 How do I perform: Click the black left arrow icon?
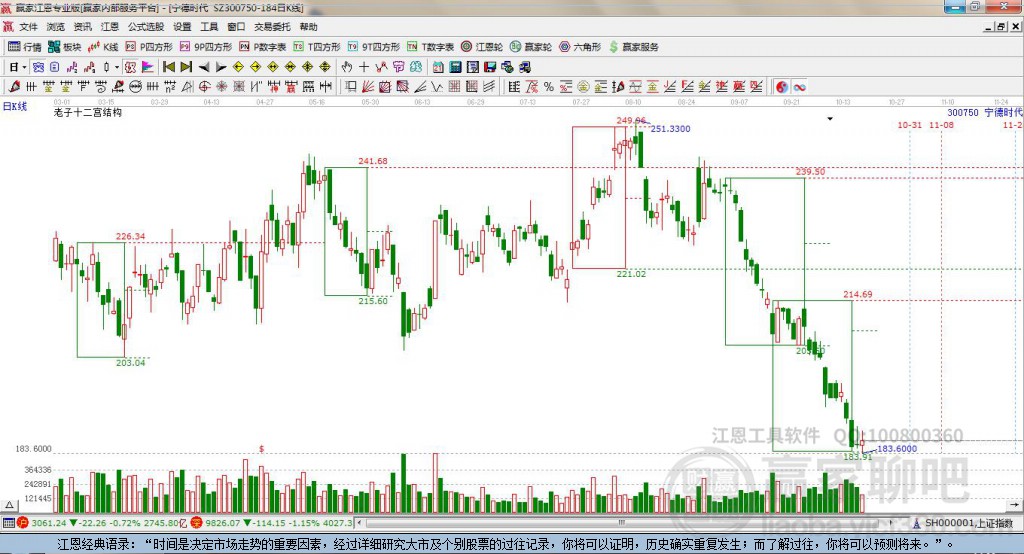204,67
